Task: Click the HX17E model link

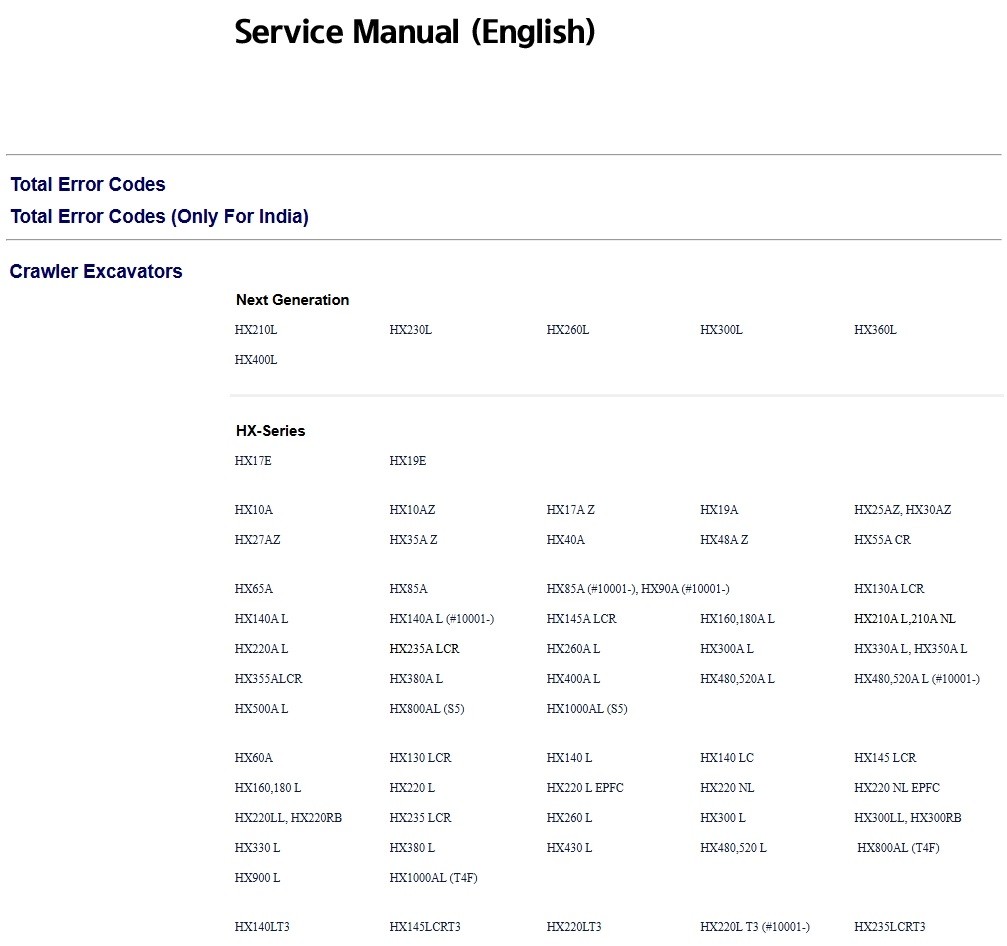Action: pyautogui.click(x=253, y=461)
